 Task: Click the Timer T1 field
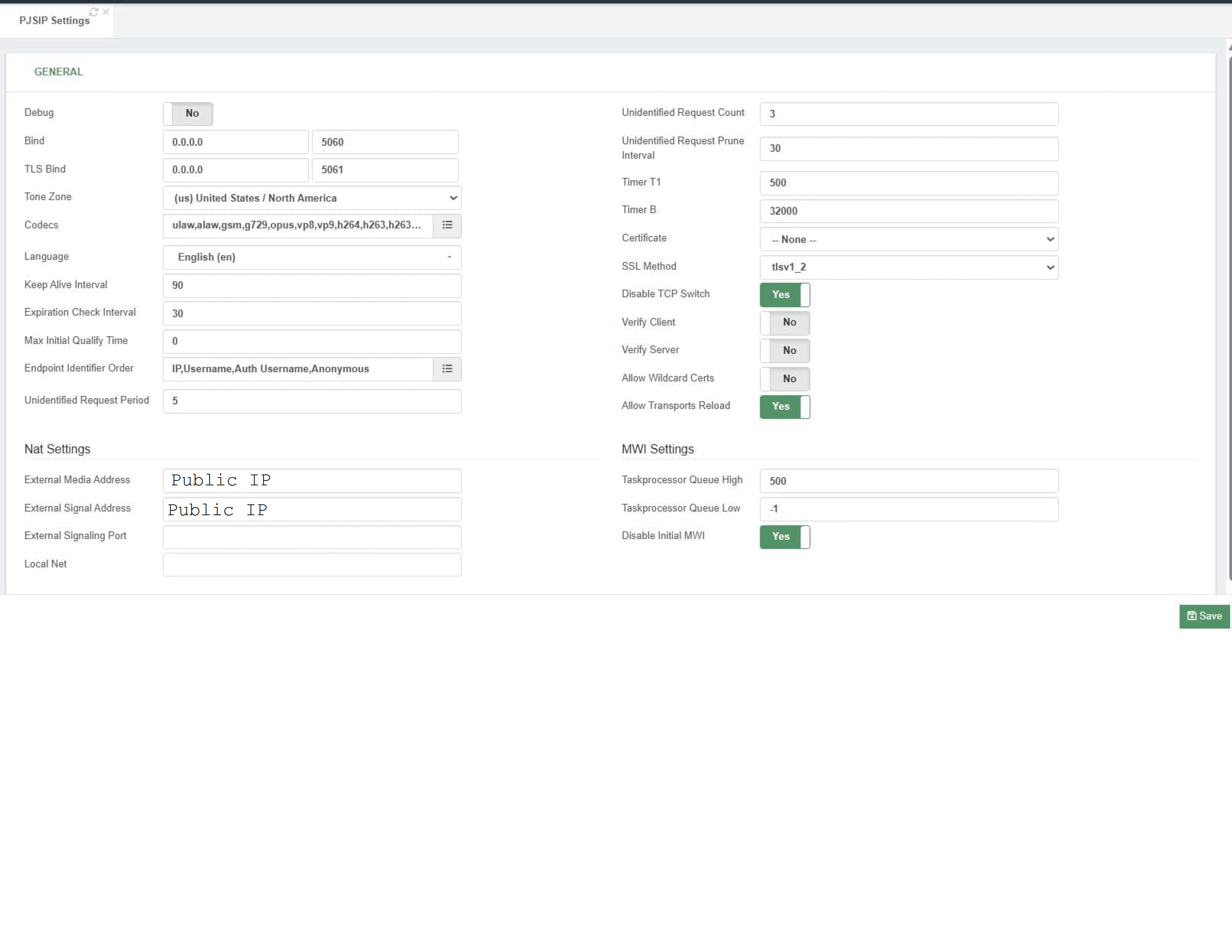909,183
